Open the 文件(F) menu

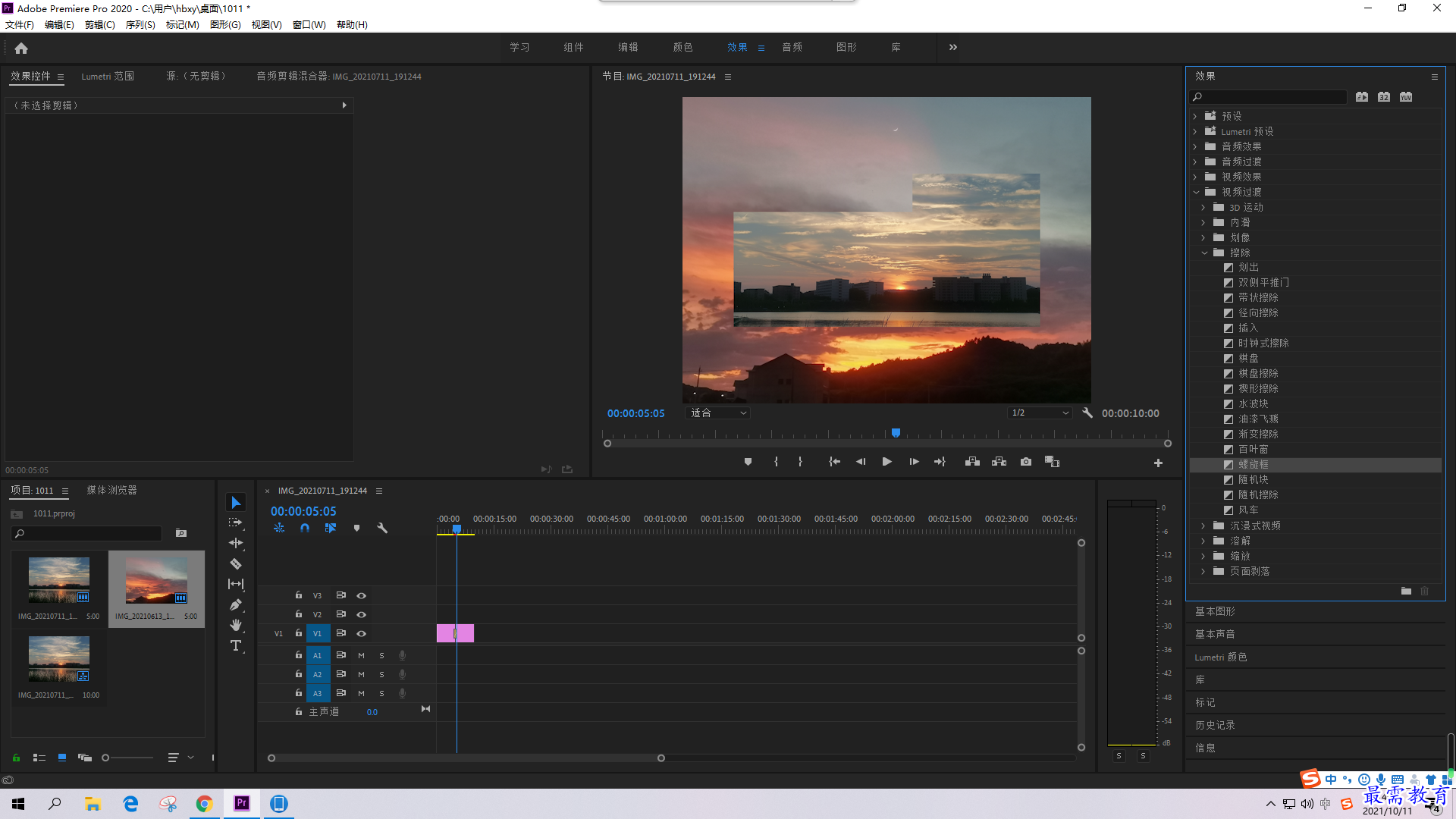click(20, 25)
